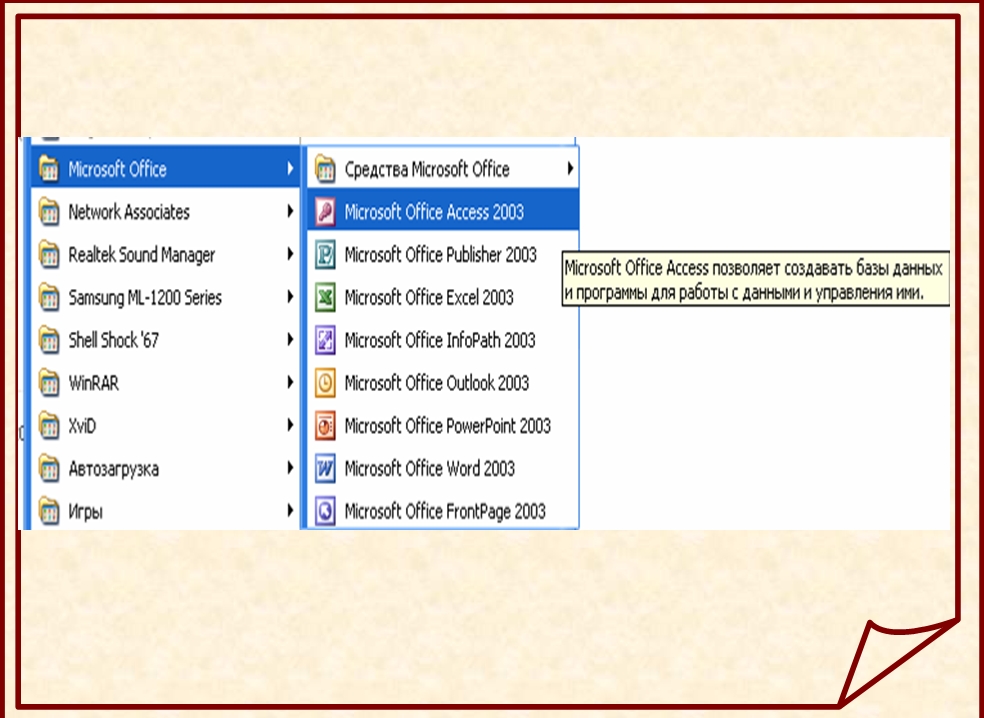Click the FrontPage 2003 icon

coord(325,511)
